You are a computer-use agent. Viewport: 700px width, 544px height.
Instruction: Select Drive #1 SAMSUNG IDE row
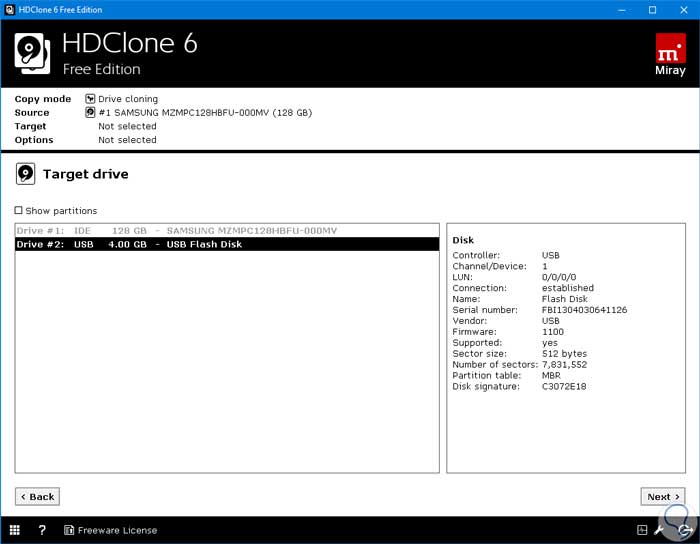pos(227,231)
